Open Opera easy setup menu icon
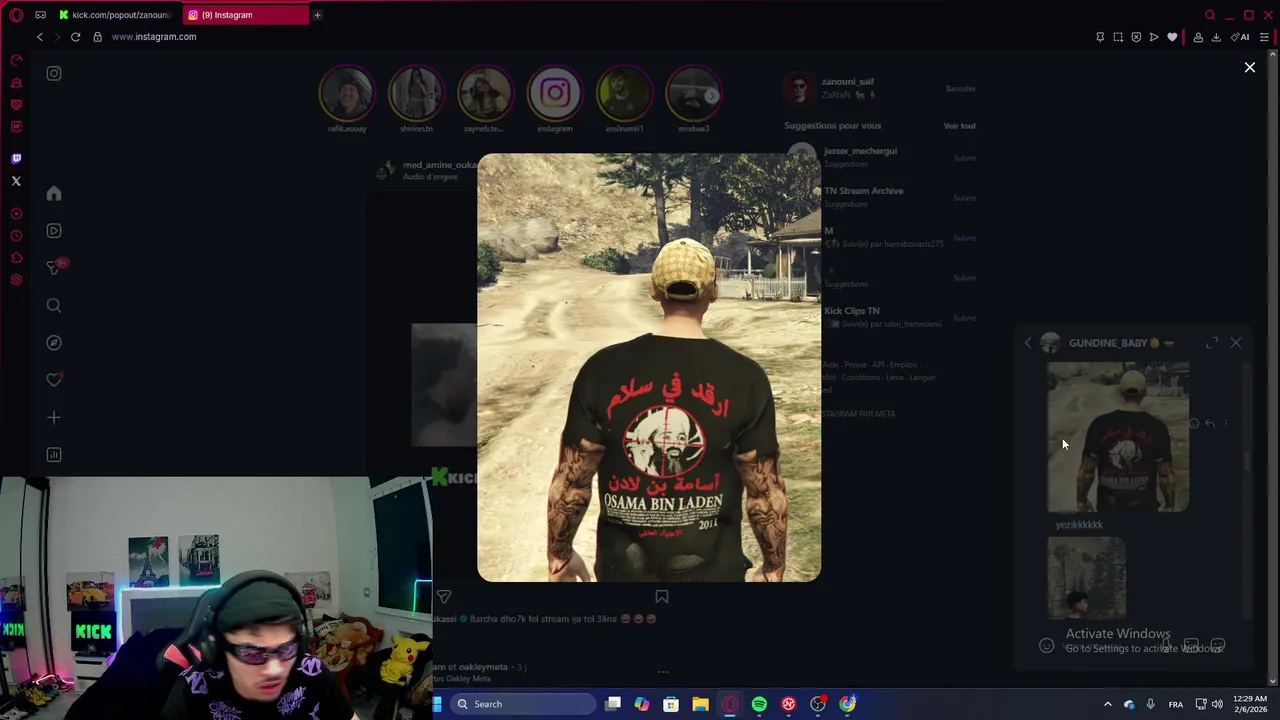This screenshot has height=720, width=1280. pos(1264,37)
